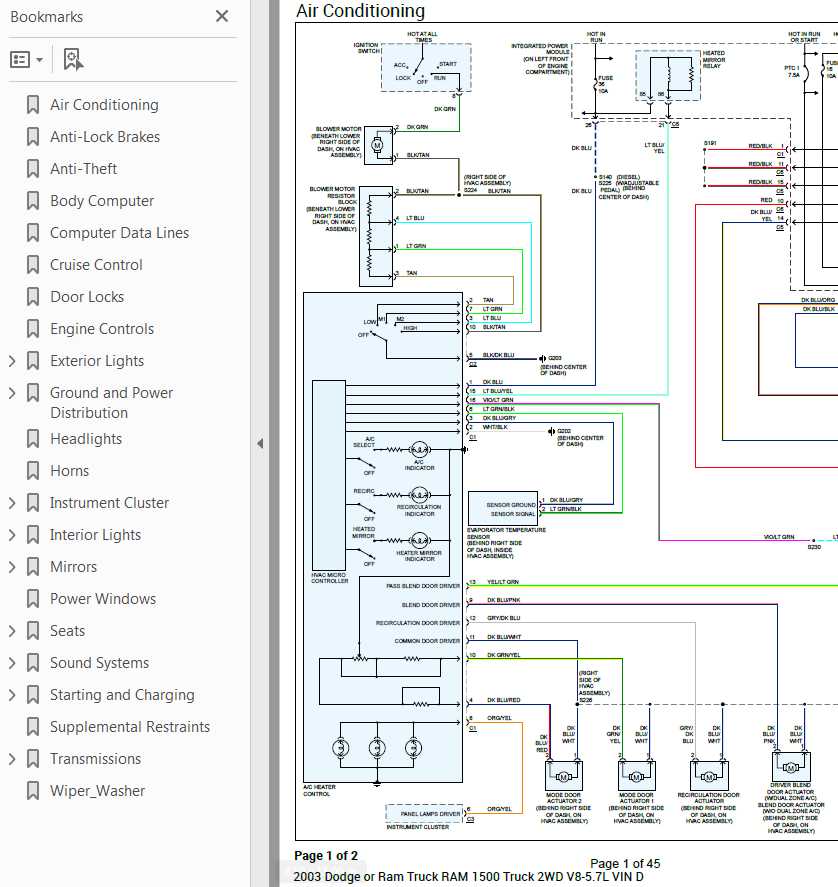The height and width of the screenshot is (887, 838).
Task: Open the Wiper_Washer bookmark
Action: (x=97, y=791)
